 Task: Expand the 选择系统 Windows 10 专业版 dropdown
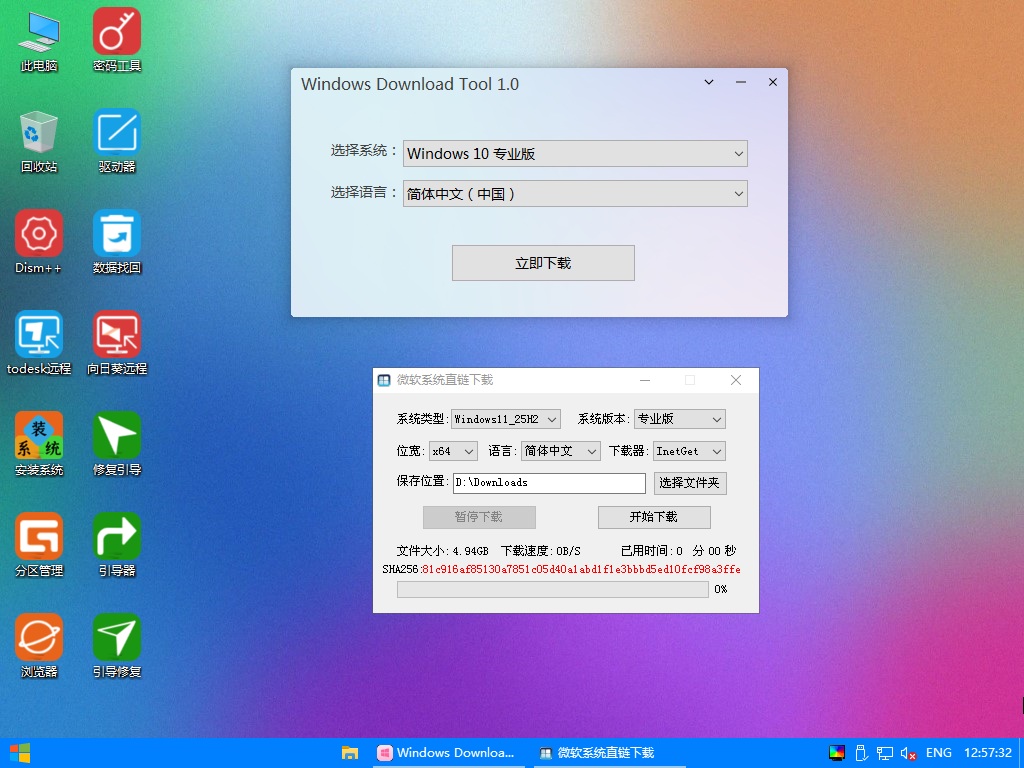[x=575, y=154]
